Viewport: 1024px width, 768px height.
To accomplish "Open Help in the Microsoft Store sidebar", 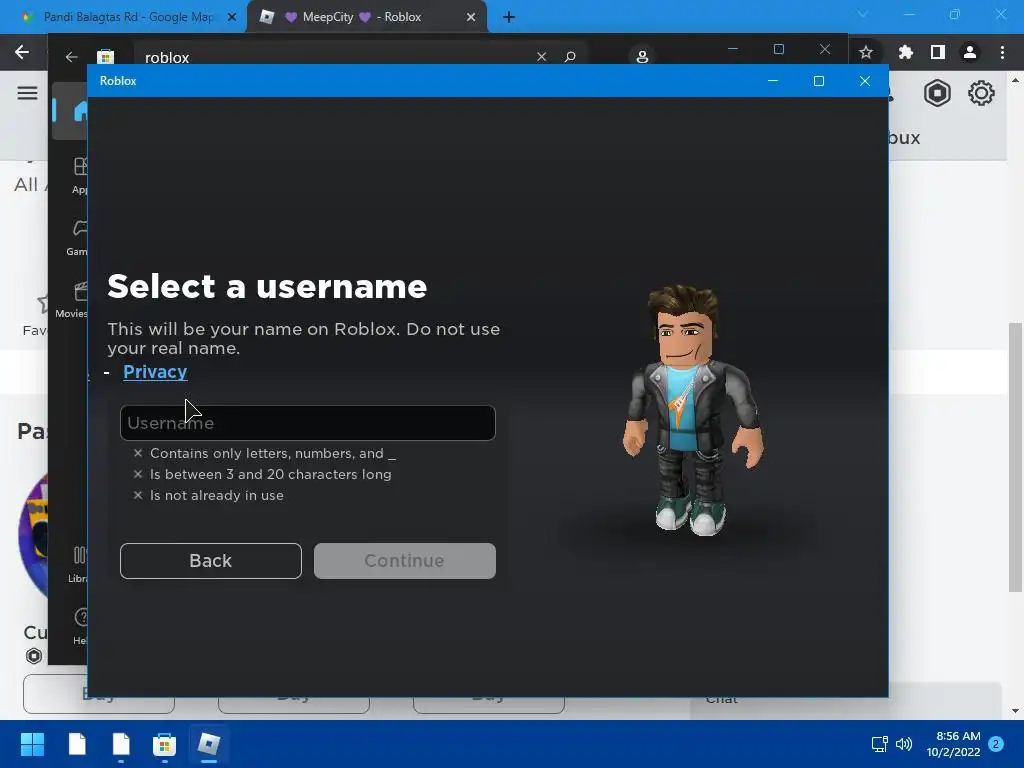I will click(80, 626).
